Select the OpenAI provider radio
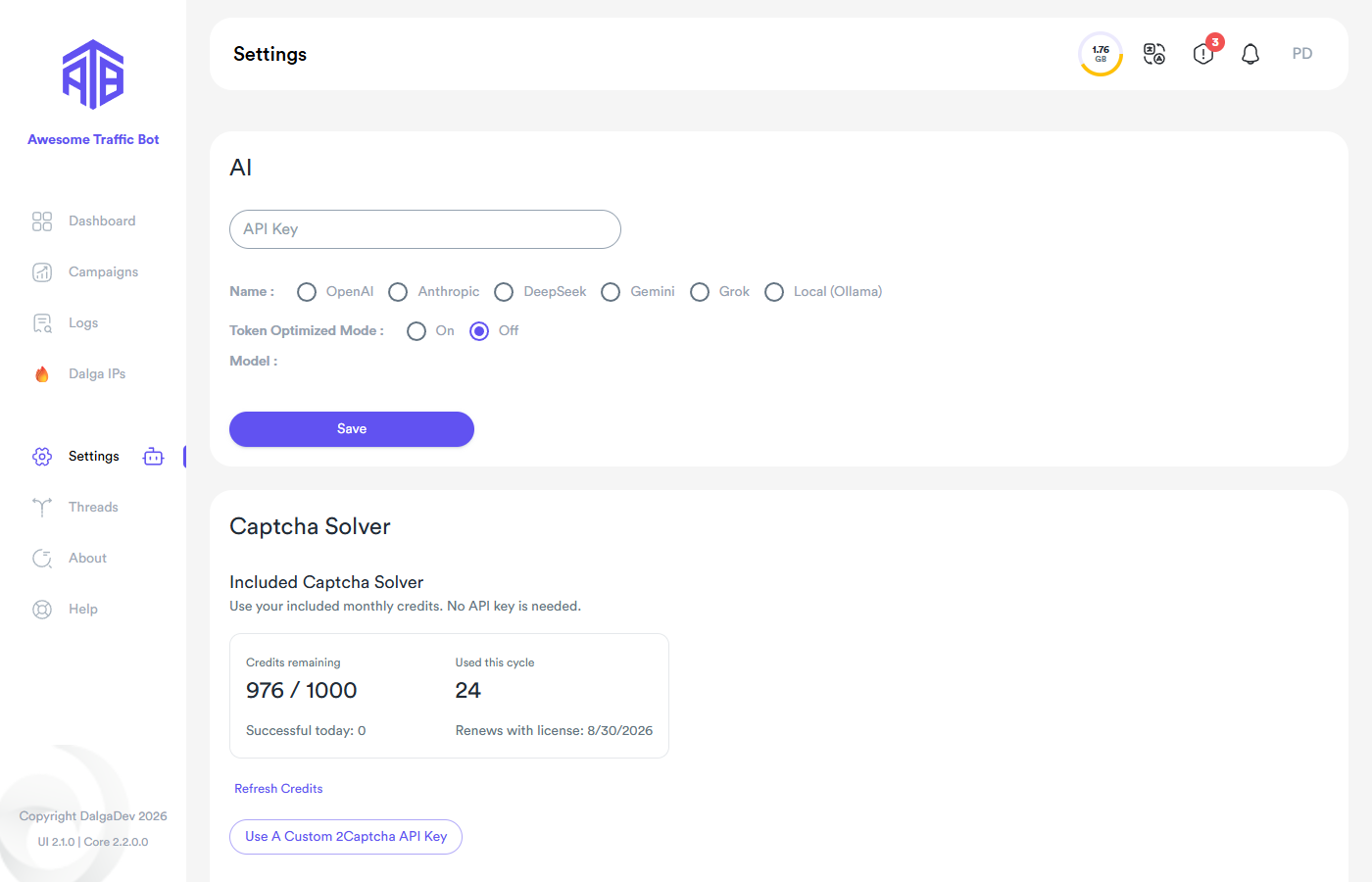The height and width of the screenshot is (882, 1372). pos(307,292)
